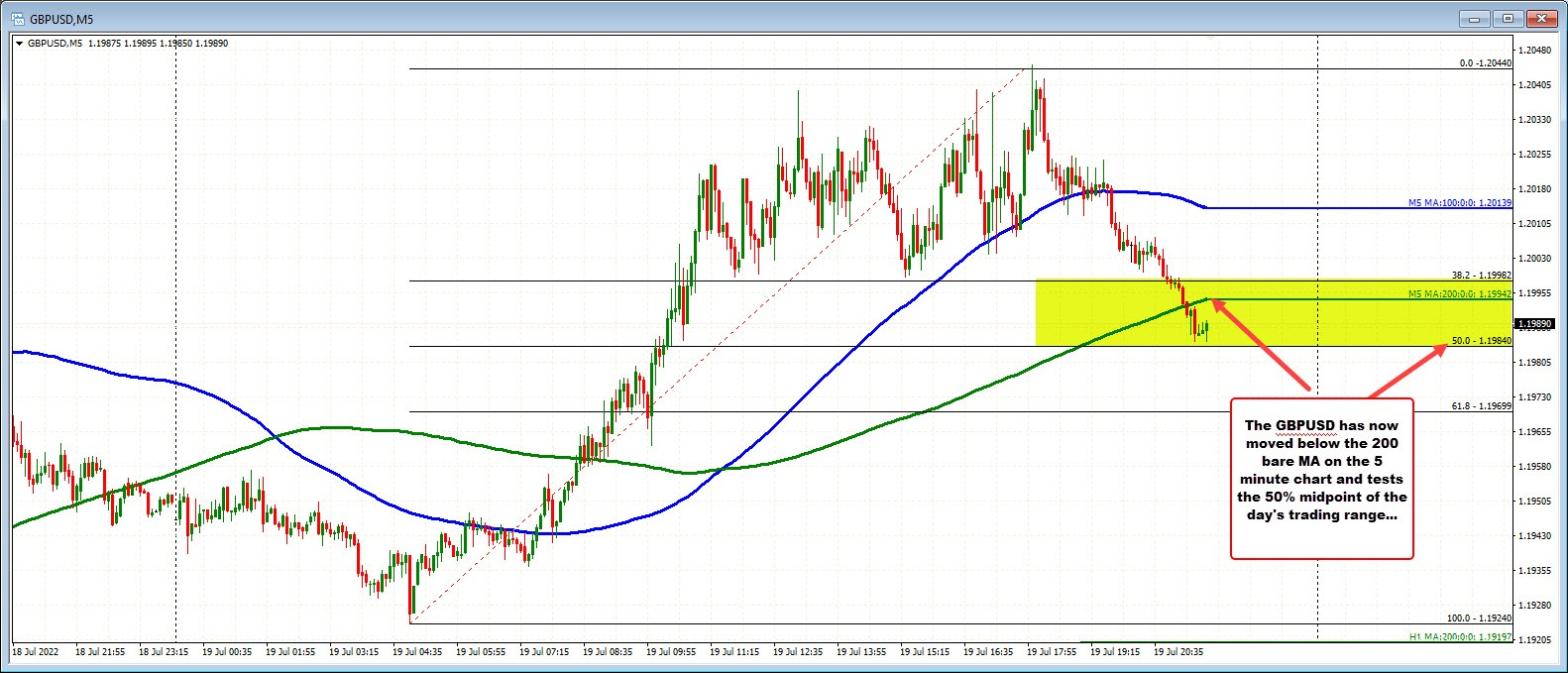Click the green M5 MA:200 label 1.19942
Screen dimensions: 1568x673
[1460, 294]
